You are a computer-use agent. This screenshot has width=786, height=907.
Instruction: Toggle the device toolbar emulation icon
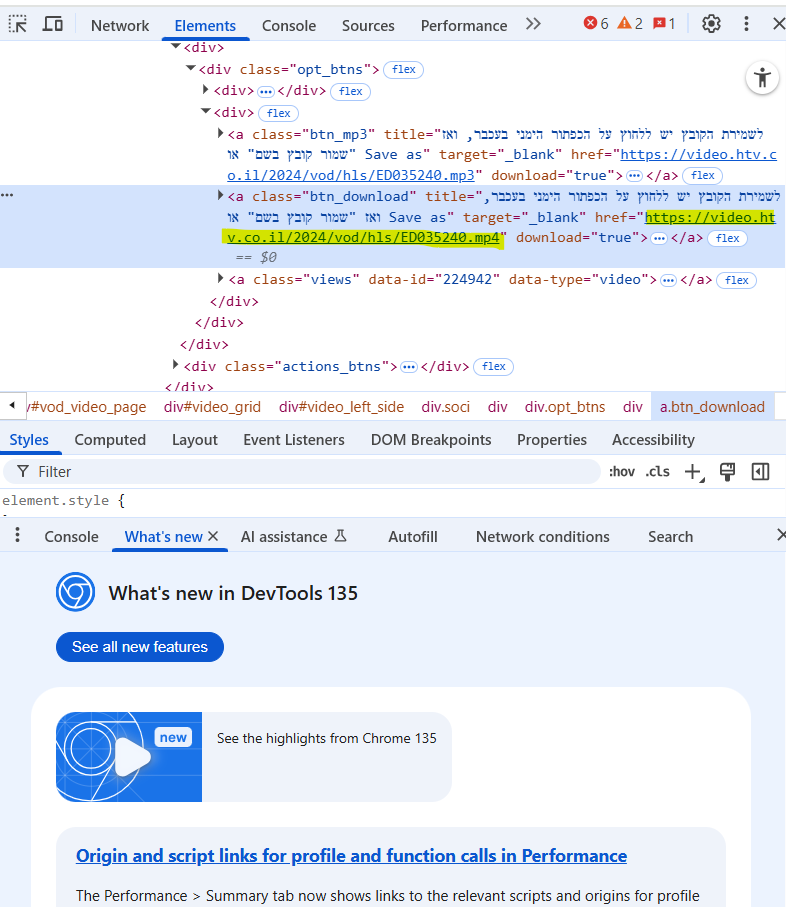53,24
